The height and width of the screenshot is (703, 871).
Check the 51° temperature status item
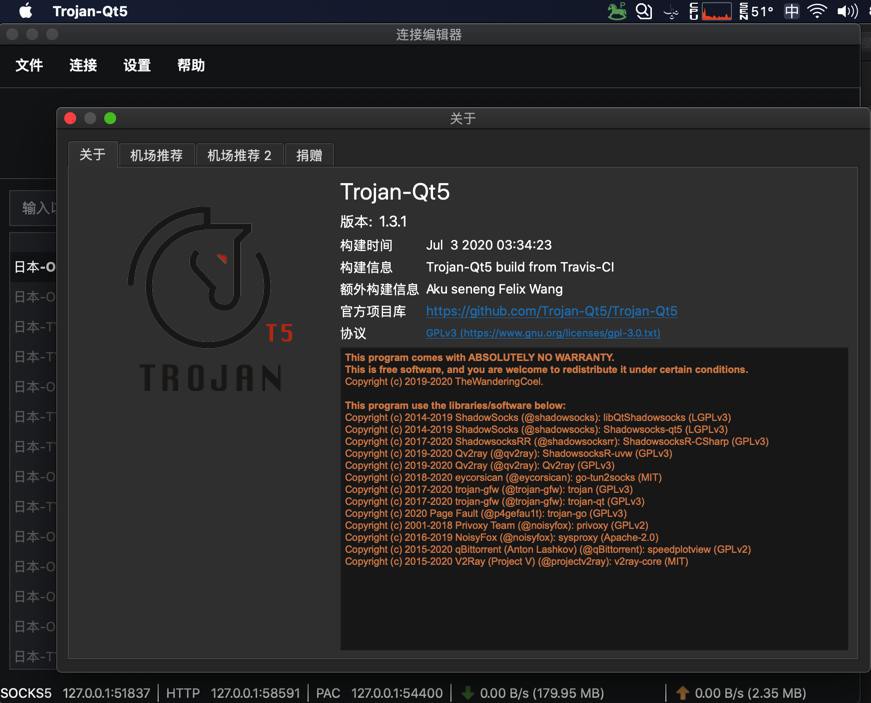(x=762, y=11)
